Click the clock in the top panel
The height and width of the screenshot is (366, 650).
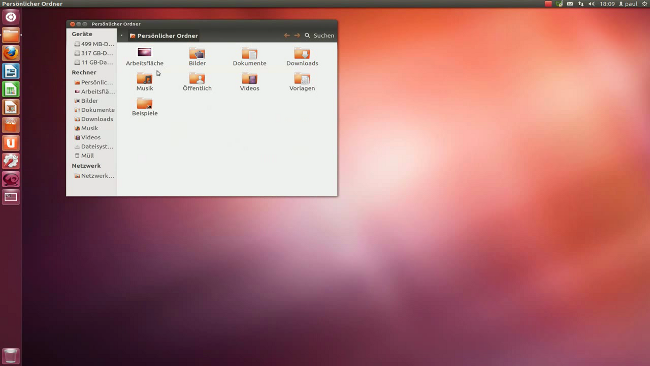click(x=607, y=4)
